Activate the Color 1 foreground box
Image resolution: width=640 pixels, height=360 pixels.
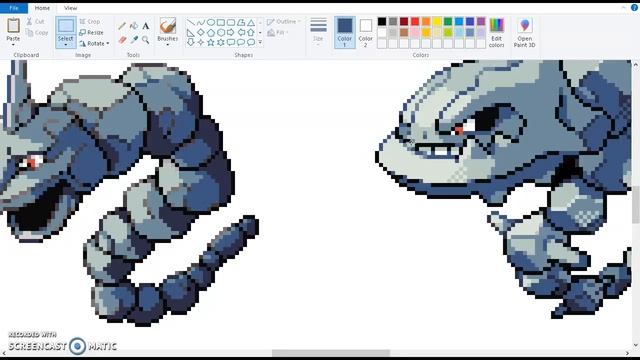point(345,32)
